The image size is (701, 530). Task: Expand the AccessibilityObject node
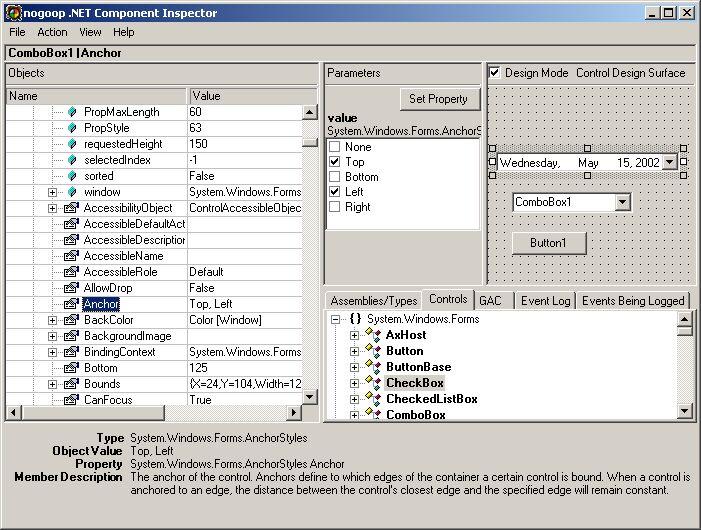(x=52, y=208)
